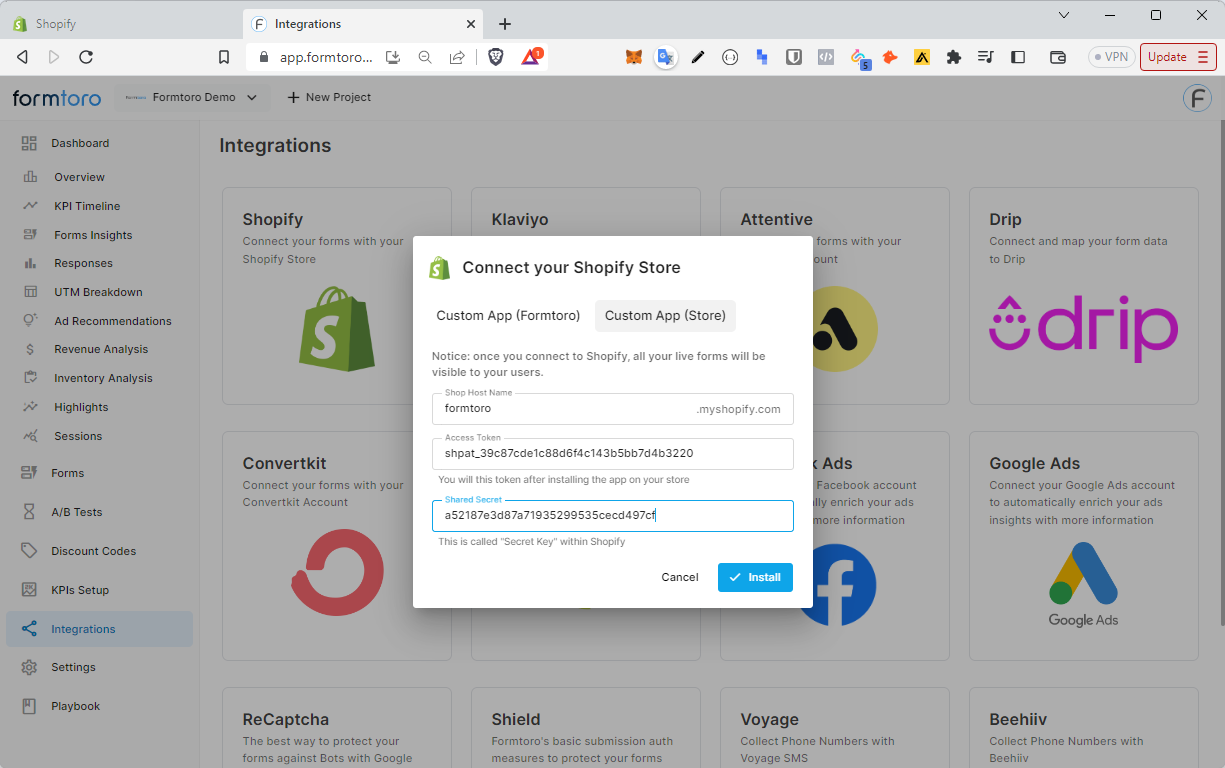Click the Shared Secret field
1225x768 pixels.
click(613, 516)
